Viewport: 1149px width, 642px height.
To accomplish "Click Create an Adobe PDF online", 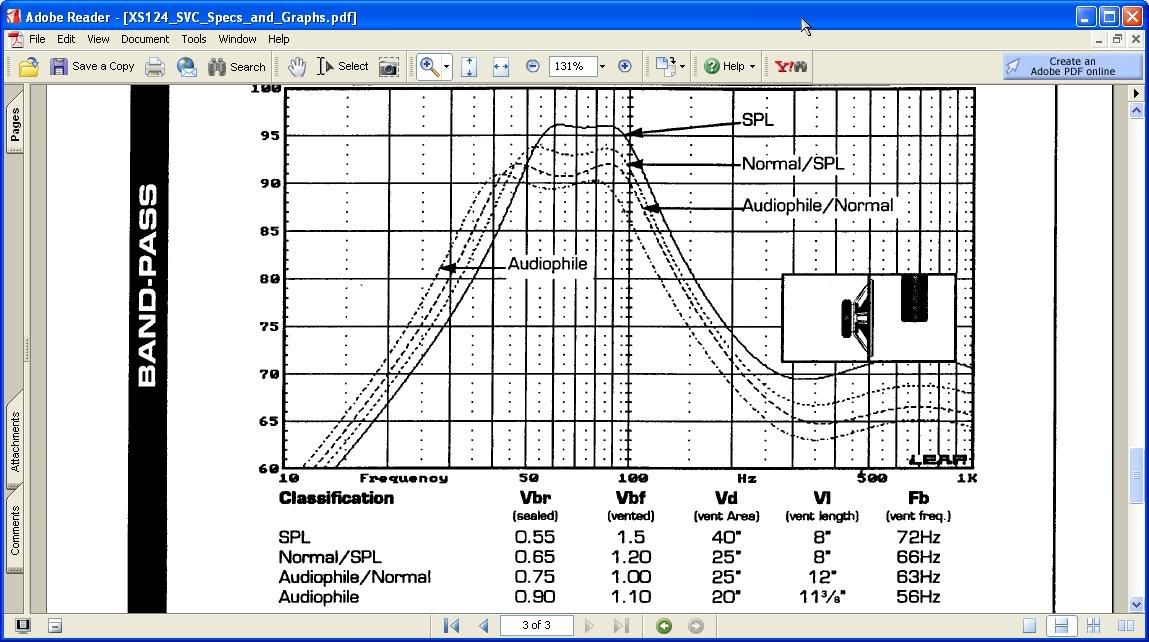I will (x=1071, y=66).
